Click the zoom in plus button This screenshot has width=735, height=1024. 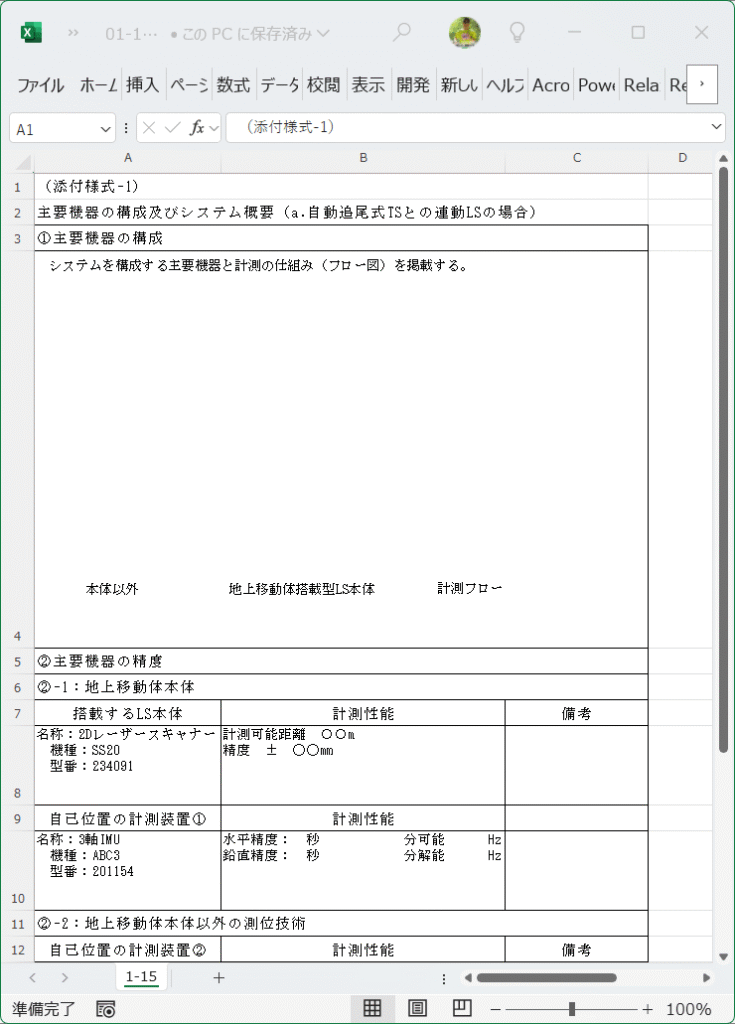click(647, 1009)
